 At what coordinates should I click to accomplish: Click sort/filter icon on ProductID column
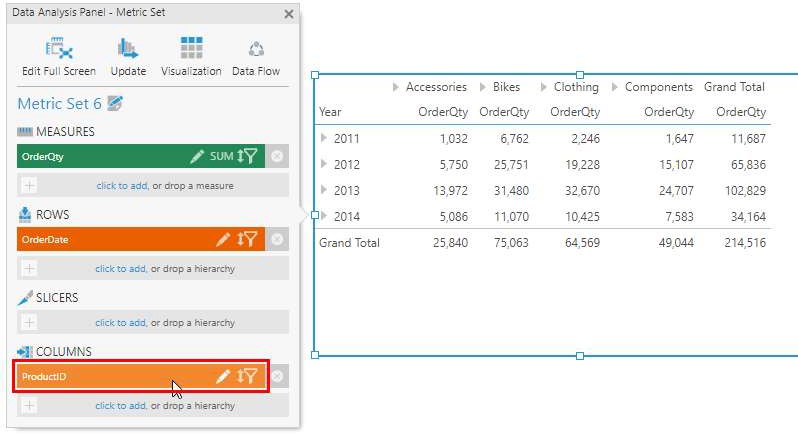coord(247,376)
